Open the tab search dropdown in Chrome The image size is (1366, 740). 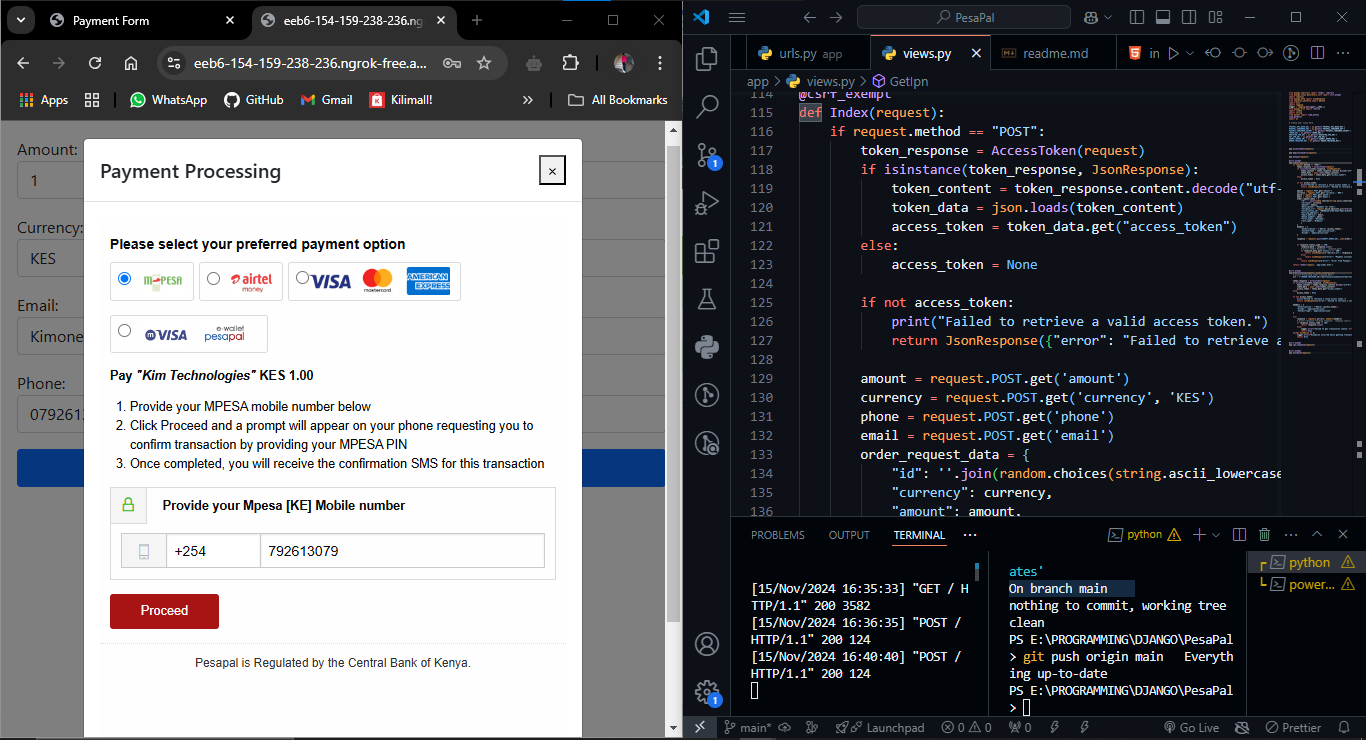click(21, 20)
